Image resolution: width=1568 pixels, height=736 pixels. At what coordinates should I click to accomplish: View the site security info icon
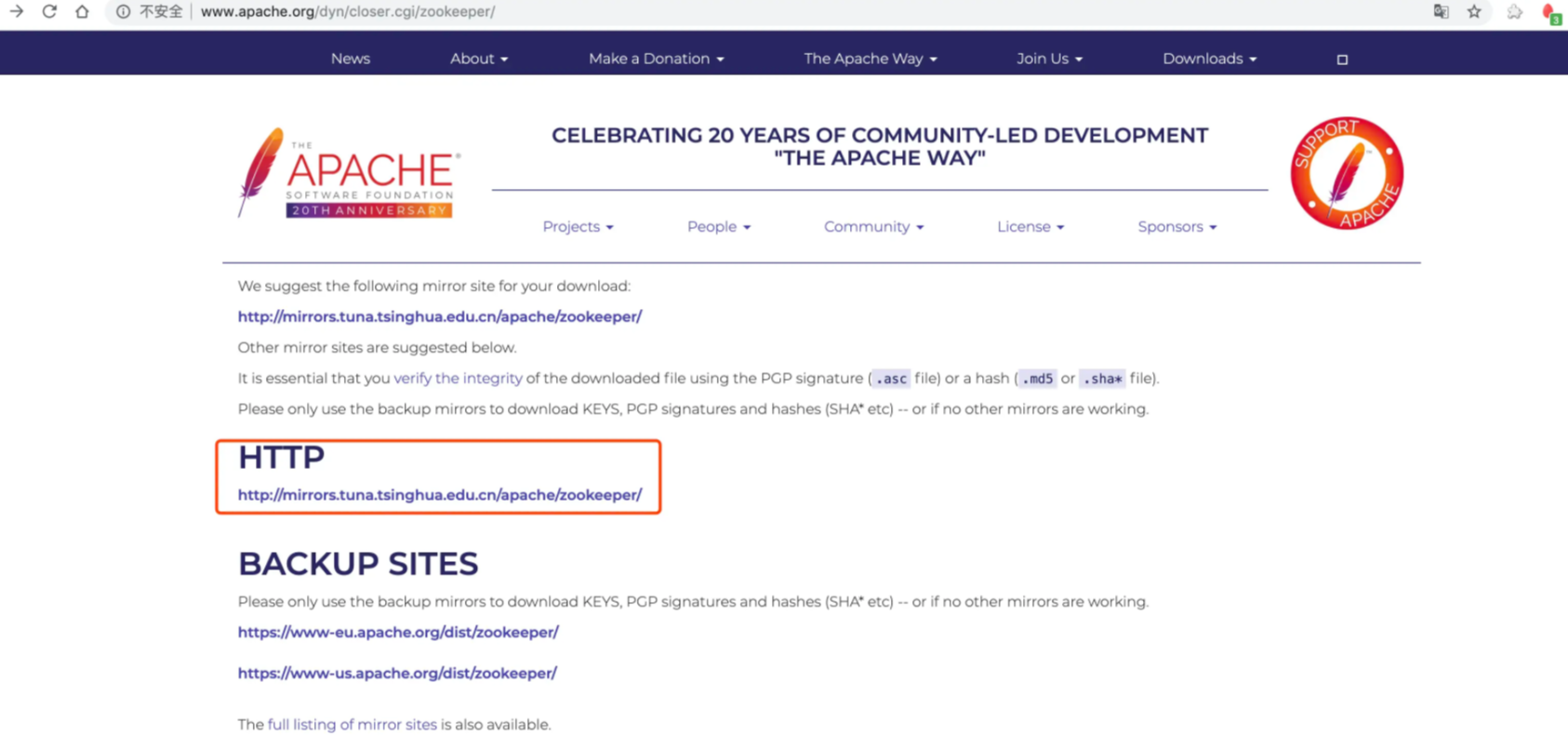123,11
